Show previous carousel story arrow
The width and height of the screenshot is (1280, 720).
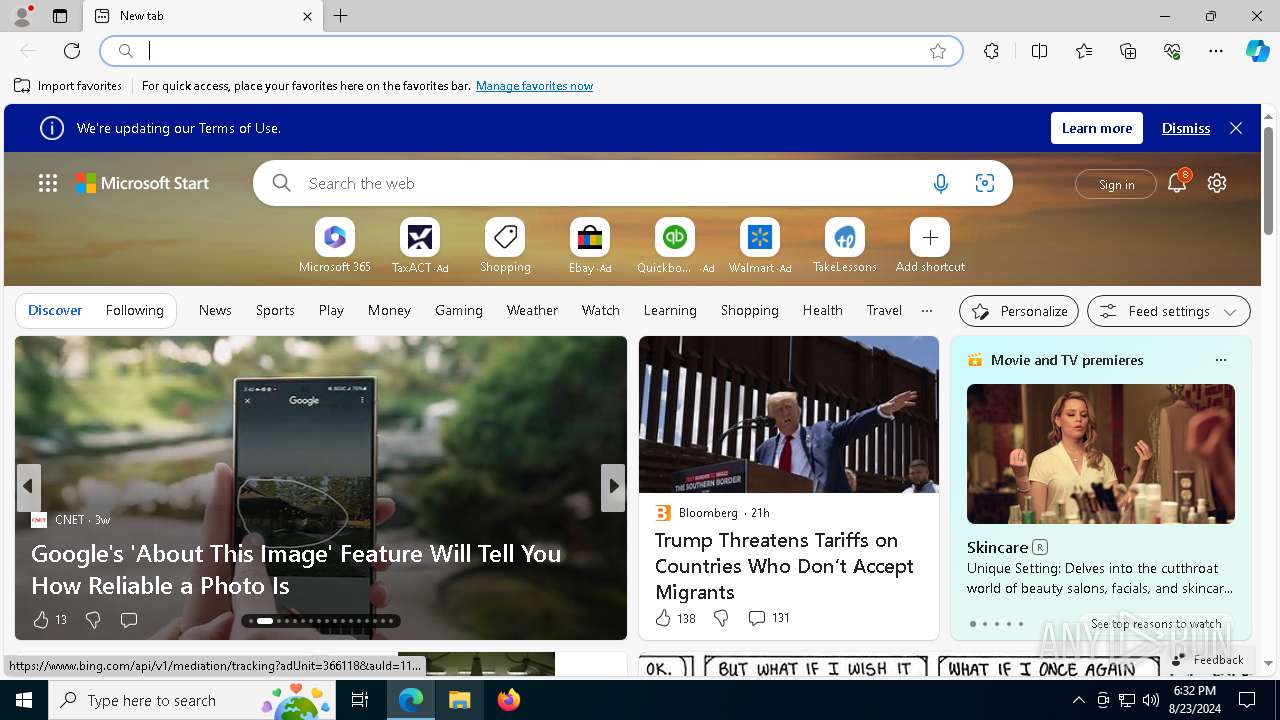[28, 487]
